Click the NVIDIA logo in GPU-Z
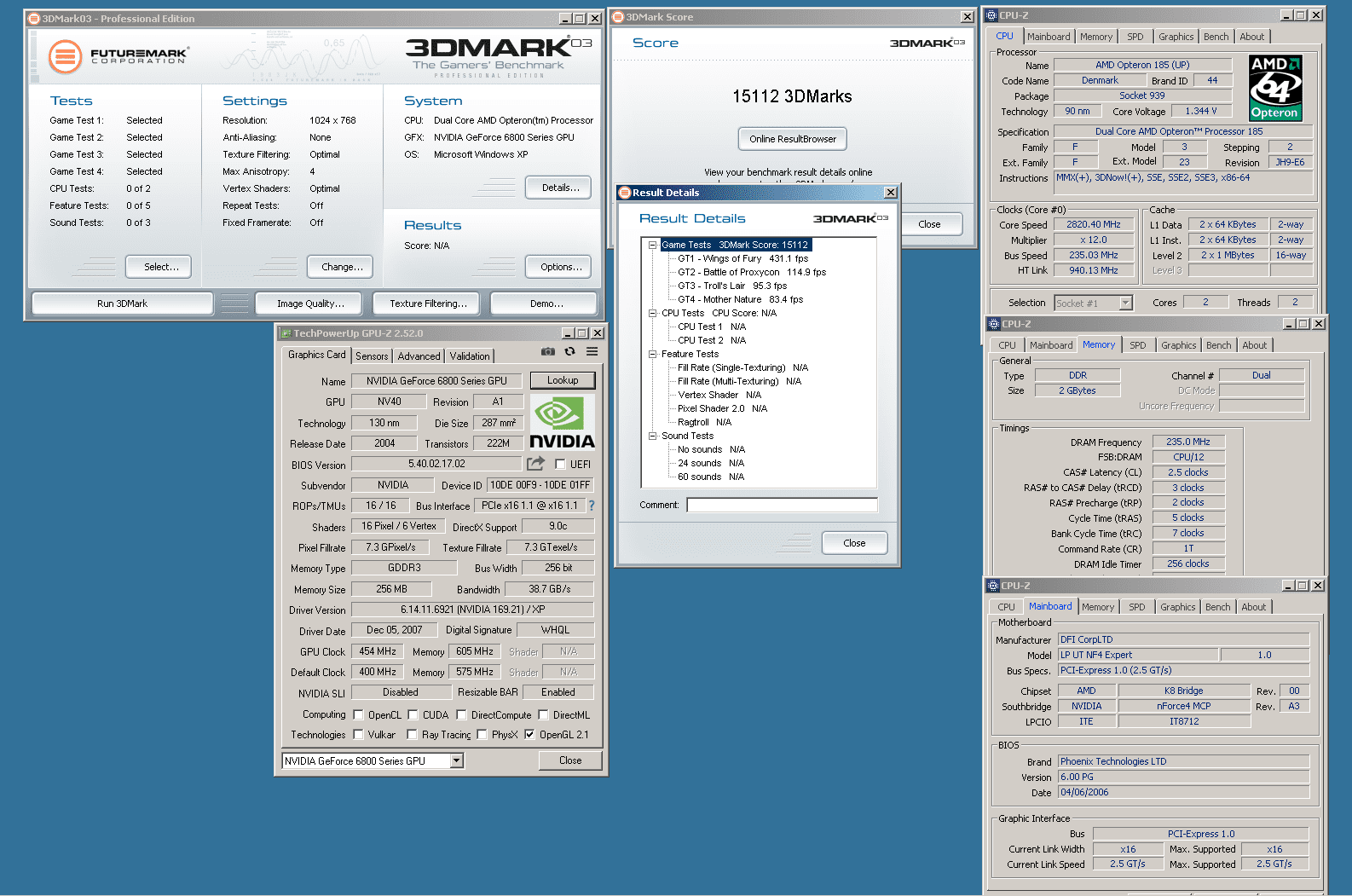Image resolution: width=1352 pixels, height=896 pixels. point(562,422)
